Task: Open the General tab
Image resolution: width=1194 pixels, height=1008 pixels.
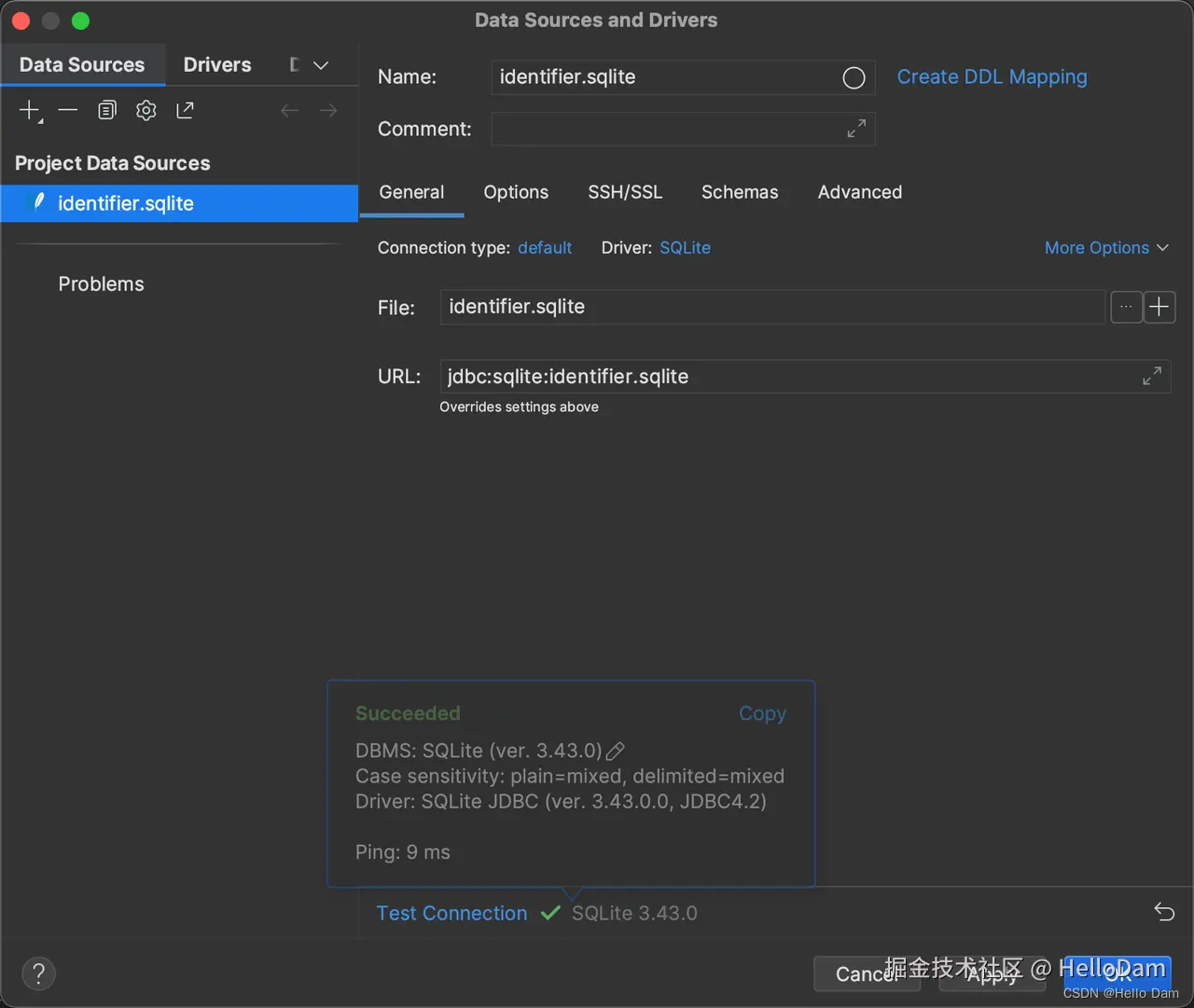Action: (411, 192)
